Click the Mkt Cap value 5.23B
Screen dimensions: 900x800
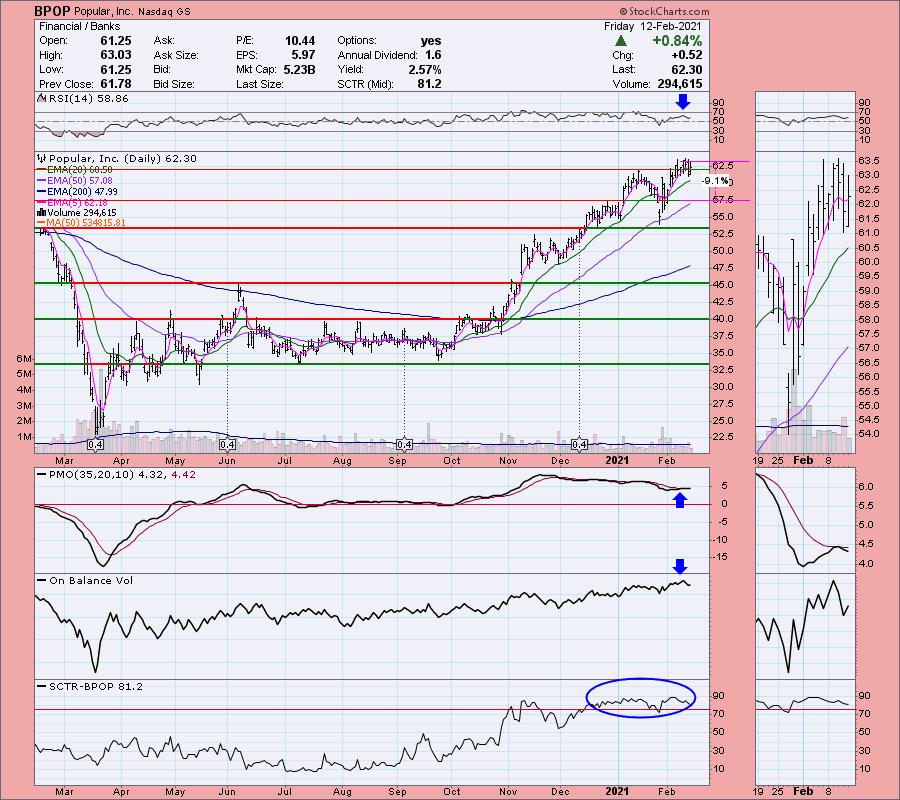[x=300, y=69]
